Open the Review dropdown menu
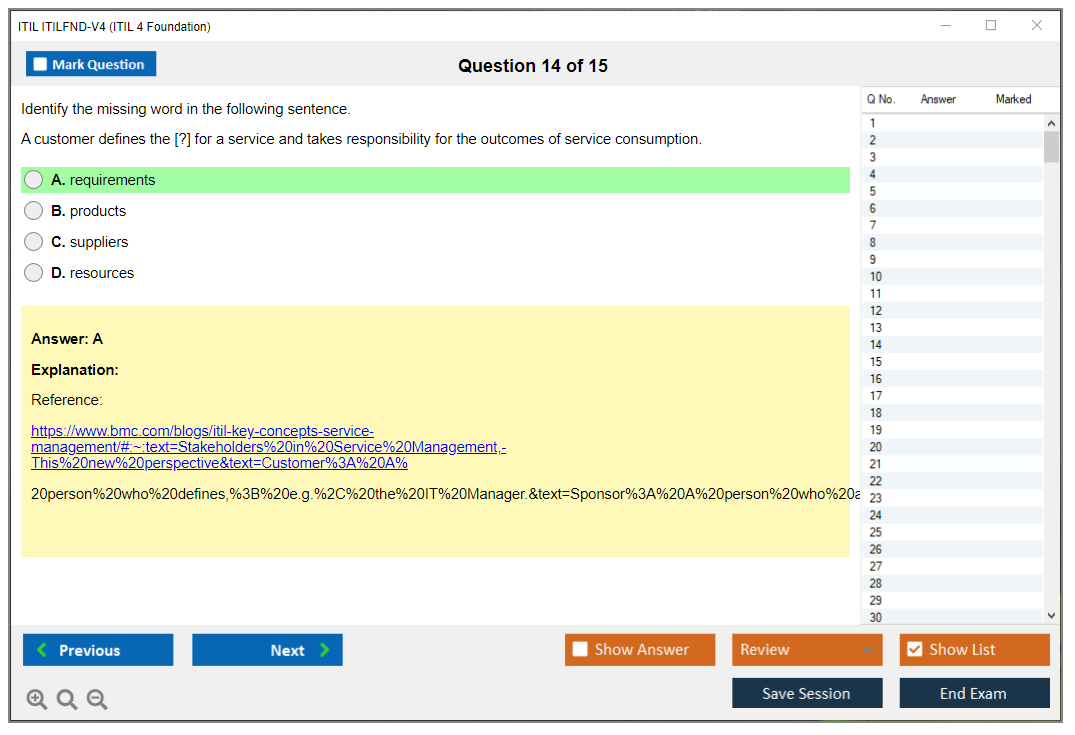Viewport: 1075px width, 735px height. 807,650
